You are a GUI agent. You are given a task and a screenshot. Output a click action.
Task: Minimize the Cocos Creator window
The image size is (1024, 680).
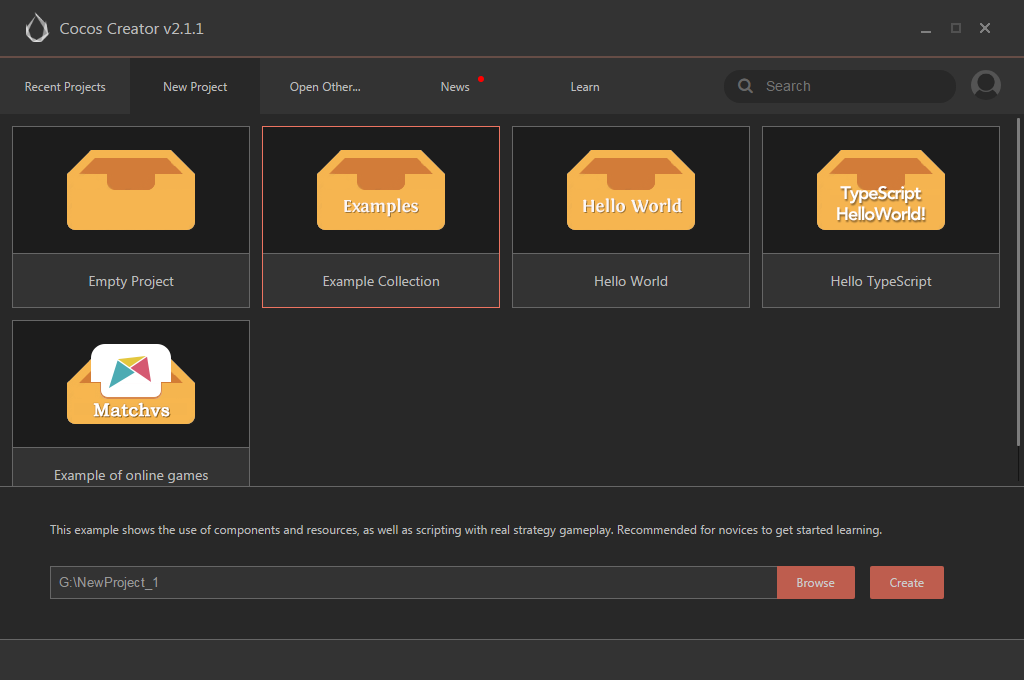point(926,29)
